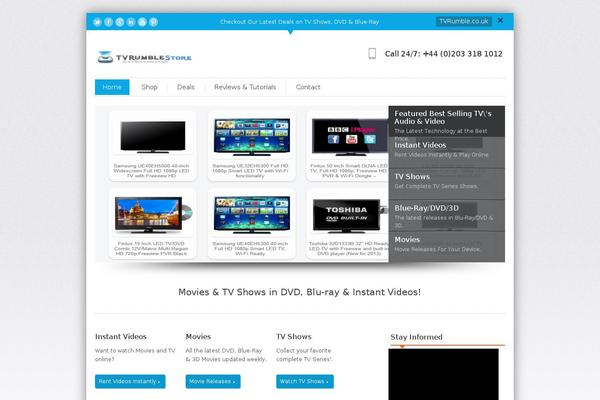The height and width of the screenshot is (400, 600).
Task: Click the TVRumbleStore logo
Action: [x=144, y=57]
